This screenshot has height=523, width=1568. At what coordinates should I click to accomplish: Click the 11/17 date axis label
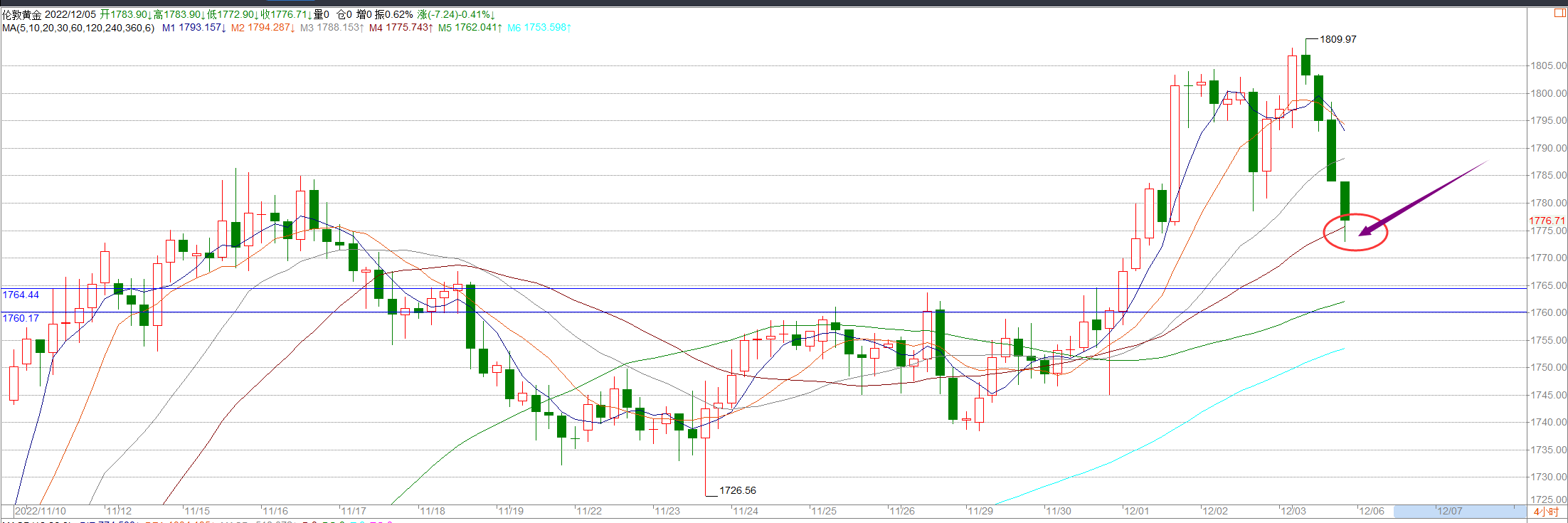click(x=354, y=511)
